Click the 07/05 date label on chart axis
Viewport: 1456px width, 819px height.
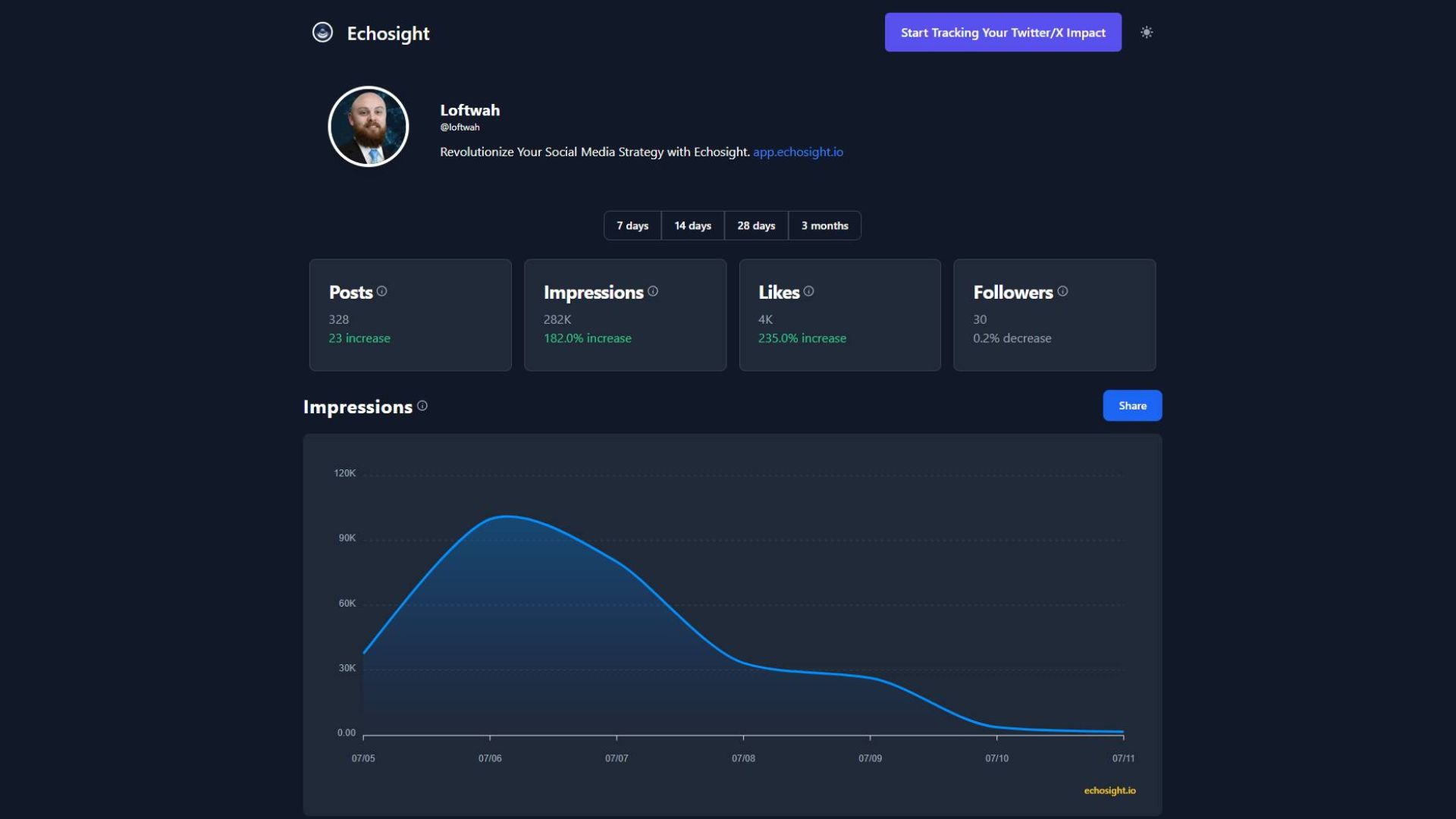tap(363, 758)
